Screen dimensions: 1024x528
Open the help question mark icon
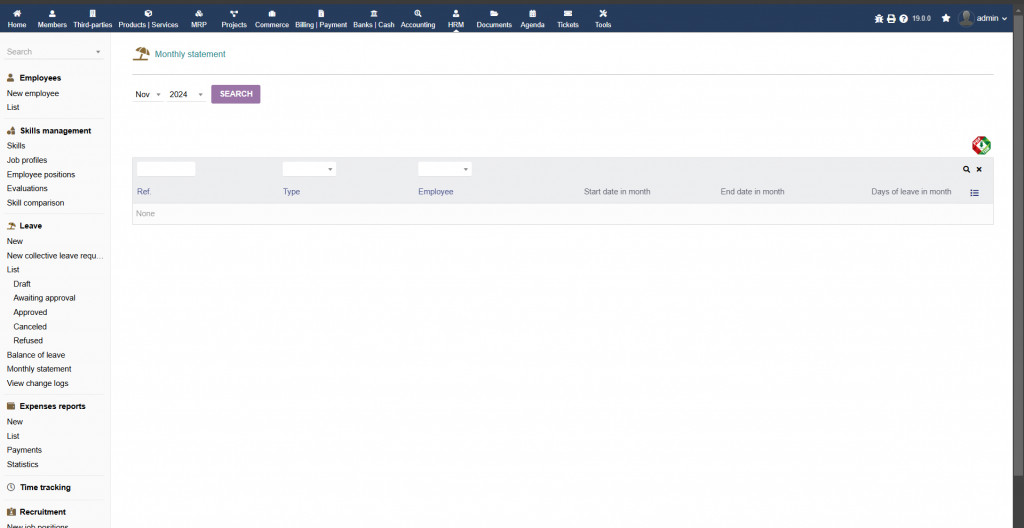point(903,19)
